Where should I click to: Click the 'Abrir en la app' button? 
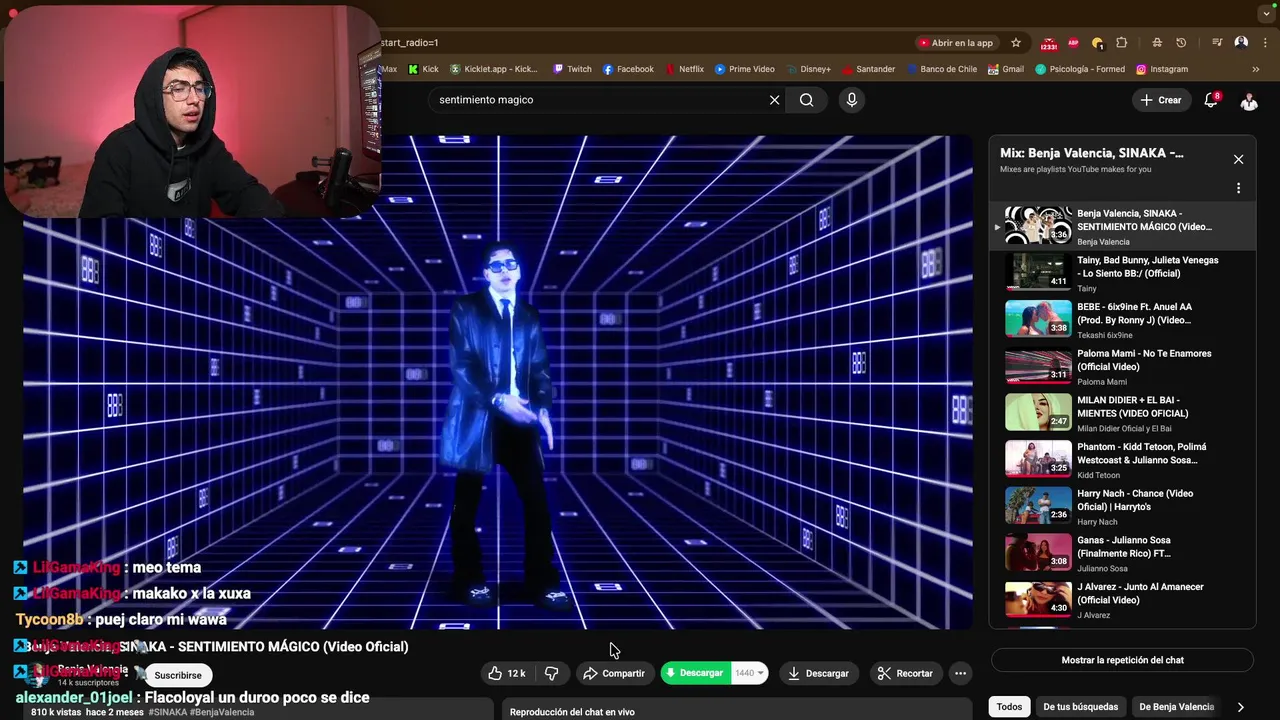955,43
